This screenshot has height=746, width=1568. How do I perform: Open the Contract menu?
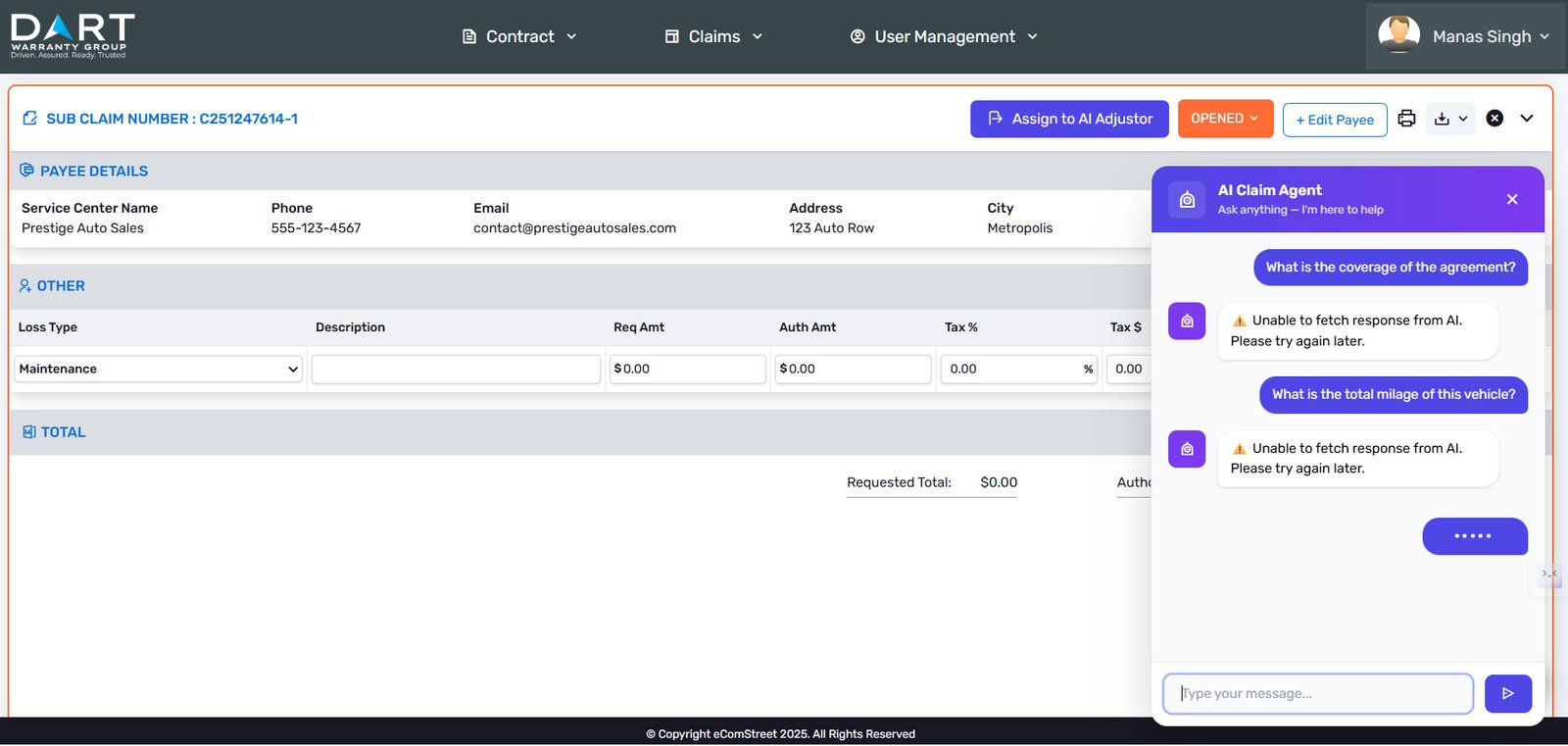pos(519,36)
